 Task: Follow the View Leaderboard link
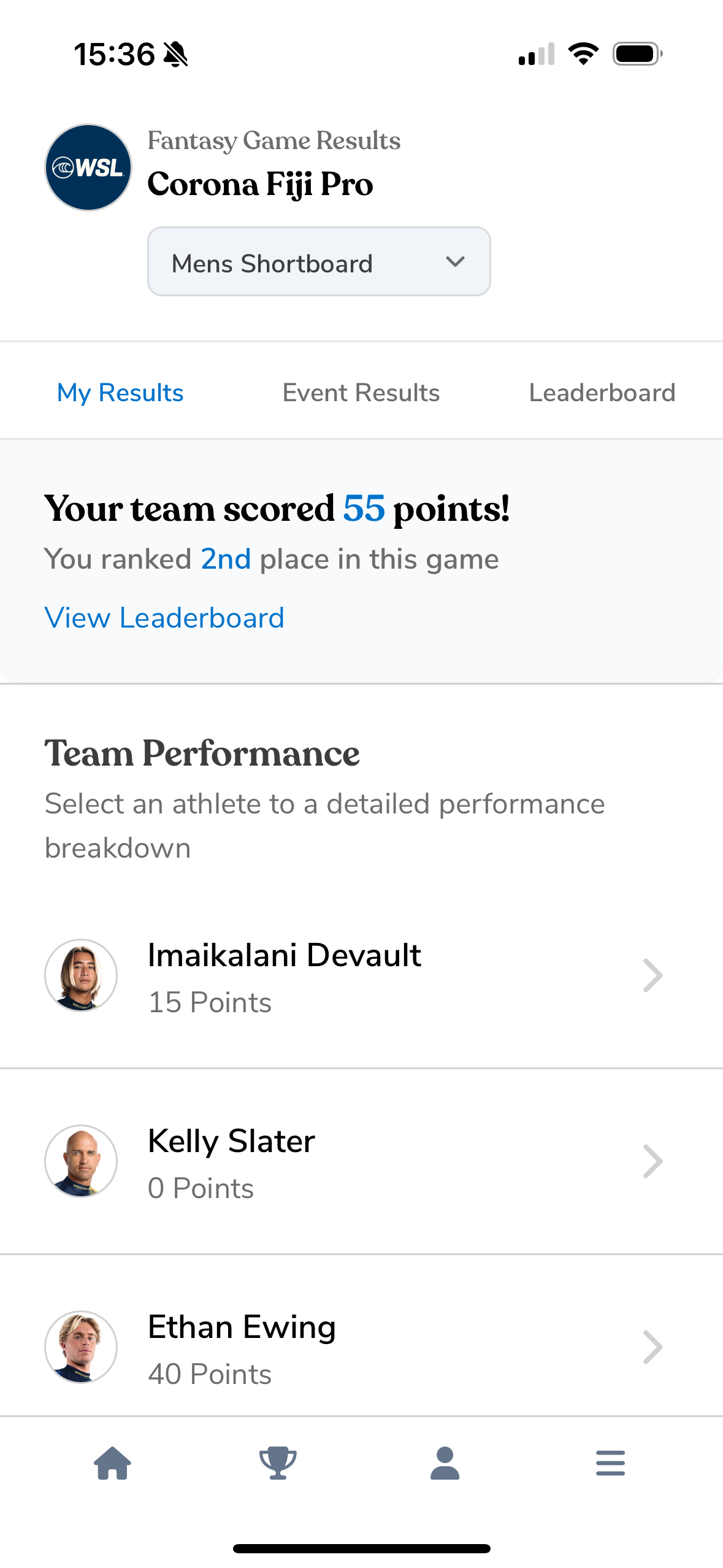164,618
